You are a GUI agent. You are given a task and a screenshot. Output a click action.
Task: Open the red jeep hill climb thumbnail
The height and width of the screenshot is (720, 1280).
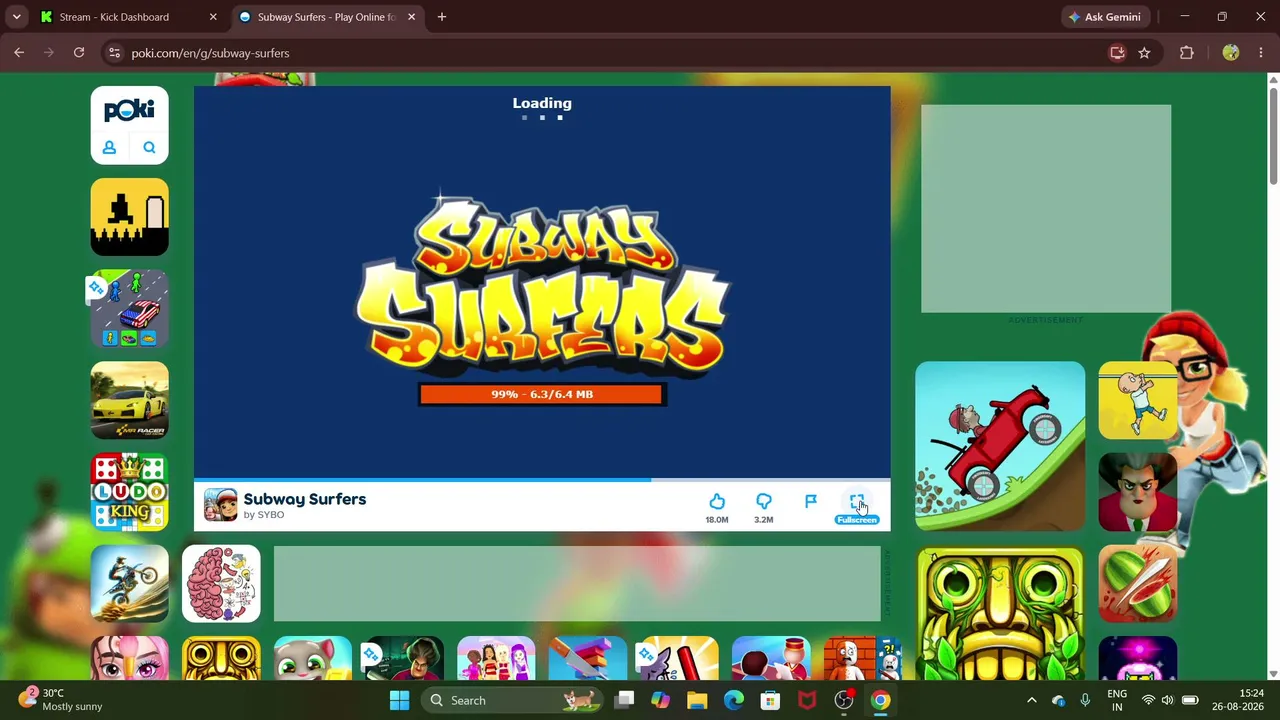pos(1000,446)
